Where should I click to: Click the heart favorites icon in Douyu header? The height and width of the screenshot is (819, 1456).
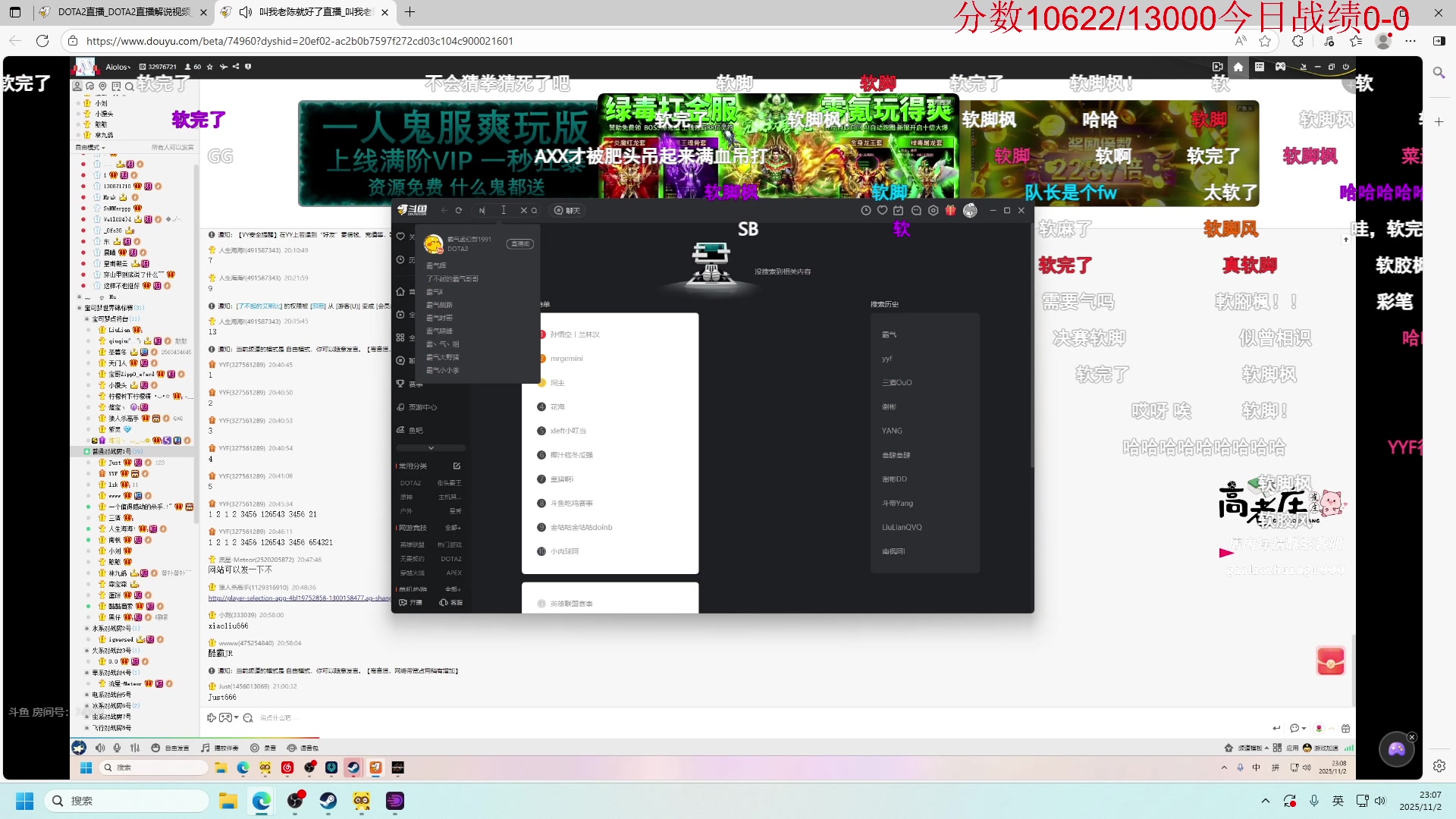(882, 211)
